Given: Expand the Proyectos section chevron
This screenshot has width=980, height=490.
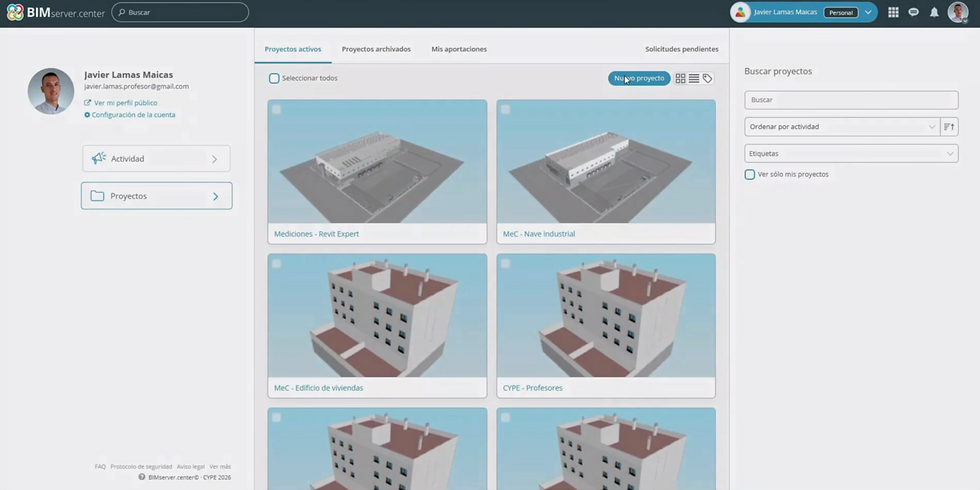Looking at the screenshot, I should (x=216, y=196).
